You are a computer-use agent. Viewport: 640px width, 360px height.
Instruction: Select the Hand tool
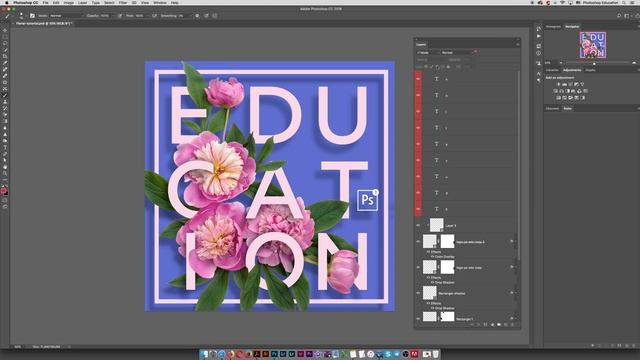[x=5, y=167]
